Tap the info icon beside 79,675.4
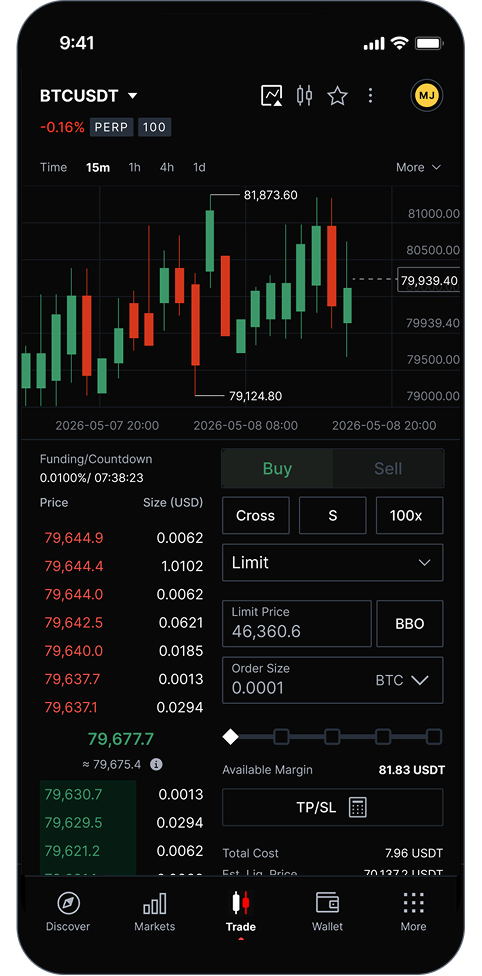 pos(156,764)
